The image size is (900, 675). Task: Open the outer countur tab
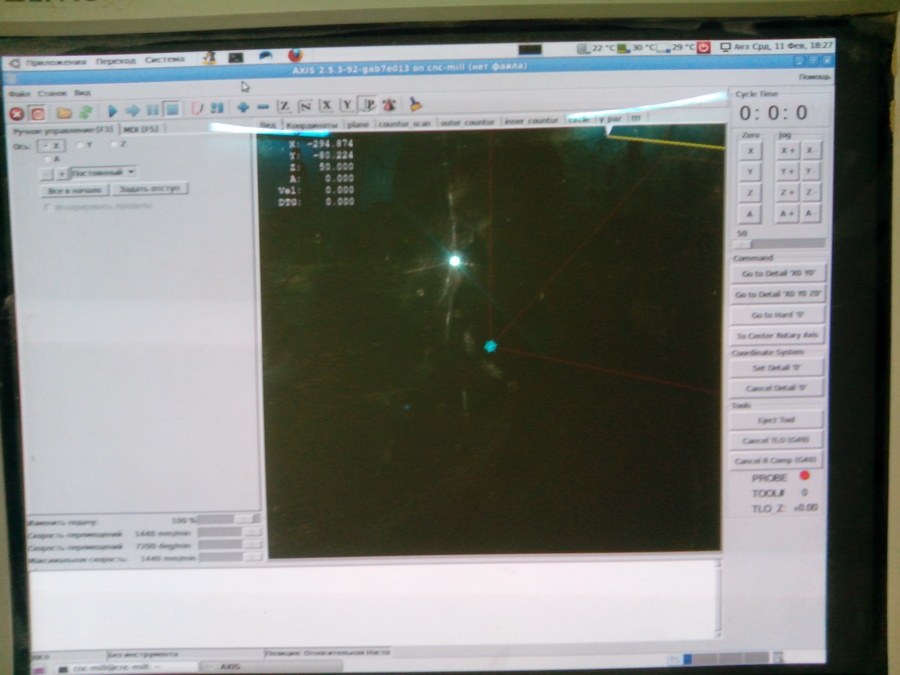[467, 122]
